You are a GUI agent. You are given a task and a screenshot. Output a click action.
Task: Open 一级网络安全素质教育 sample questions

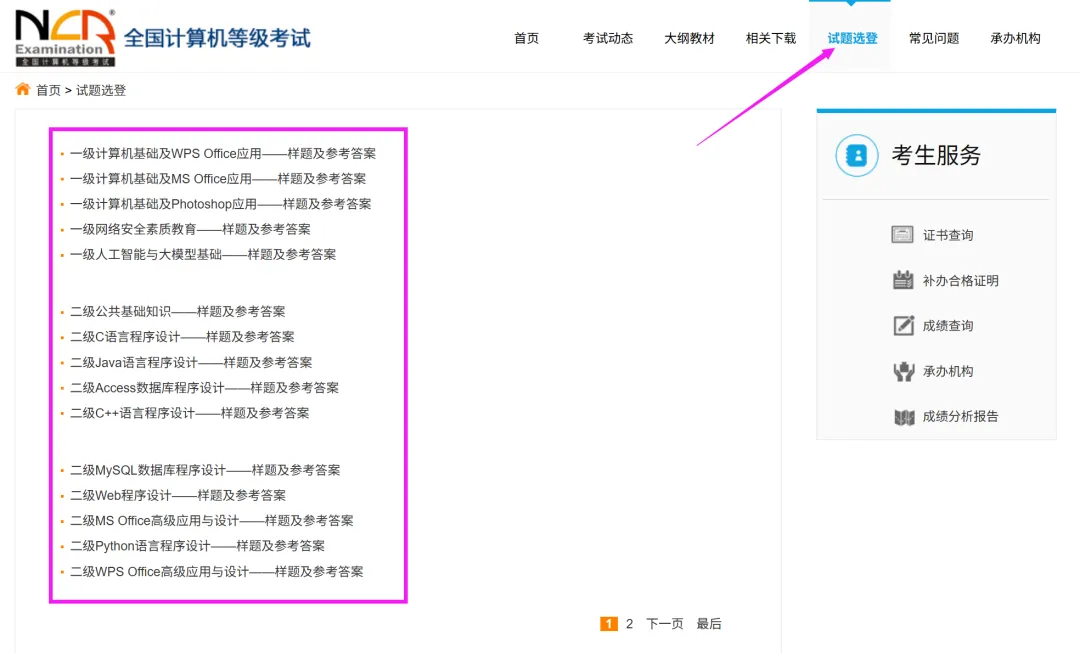(190, 229)
